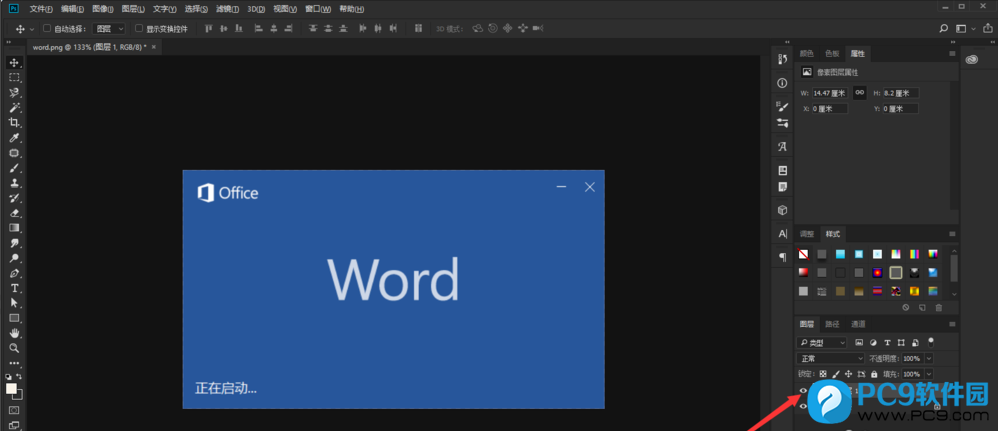998x431 pixels.
Task: Open the Creative Cloud Libraries panel
Action: (x=971, y=59)
